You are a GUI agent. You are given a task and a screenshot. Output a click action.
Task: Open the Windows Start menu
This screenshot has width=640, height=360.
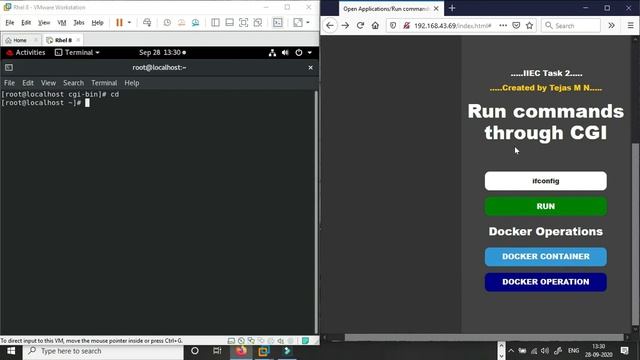pos(11,351)
